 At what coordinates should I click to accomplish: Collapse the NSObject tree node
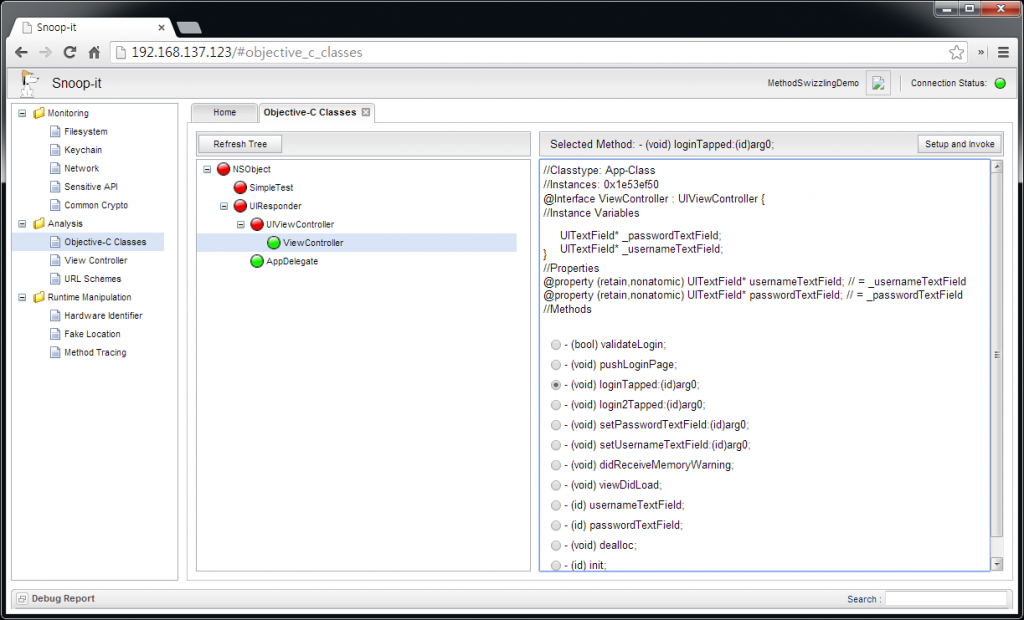pyautogui.click(x=207, y=170)
